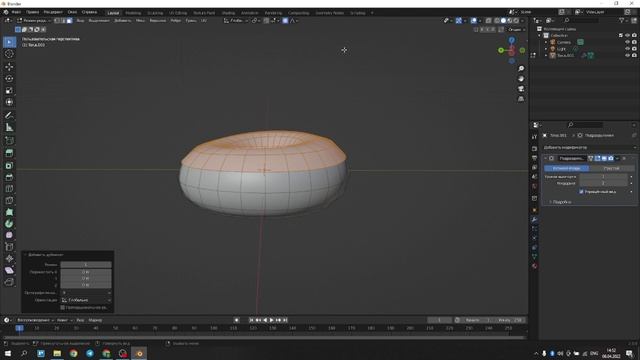This screenshot has height=360, width=640.
Task: Open the Global orientation dropdown in header
Action: coord(236,20)
